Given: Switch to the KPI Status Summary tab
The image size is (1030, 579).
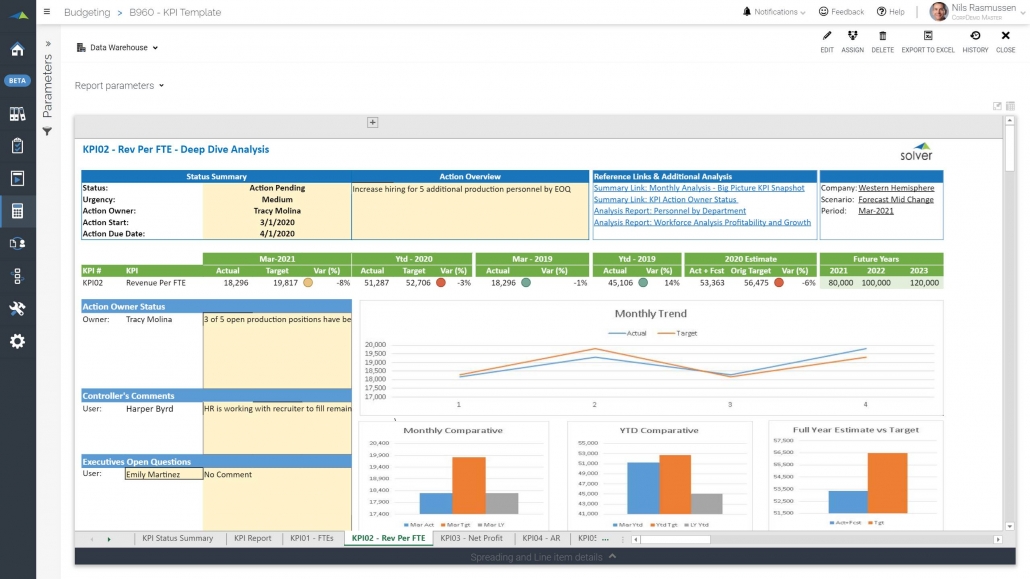Looking at the screenshot, I should [x=177, y=538].
